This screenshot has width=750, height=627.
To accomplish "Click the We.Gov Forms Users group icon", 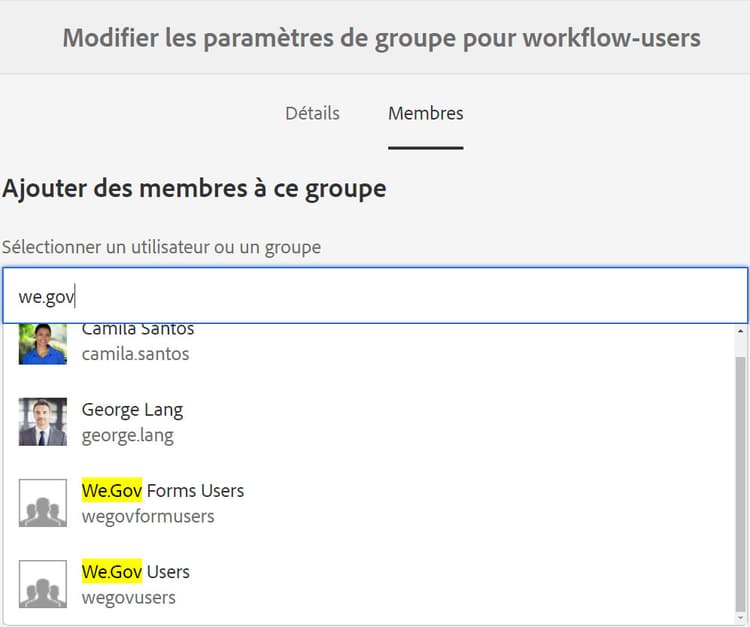I will tap(43, 503).
